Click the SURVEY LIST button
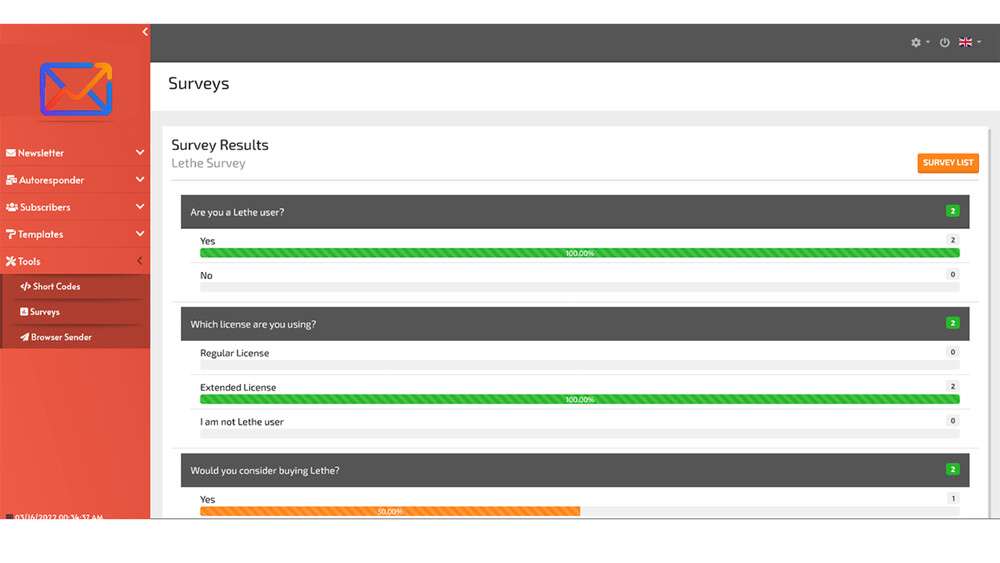Screen dimensions: 1000x563 coord(948,163)
